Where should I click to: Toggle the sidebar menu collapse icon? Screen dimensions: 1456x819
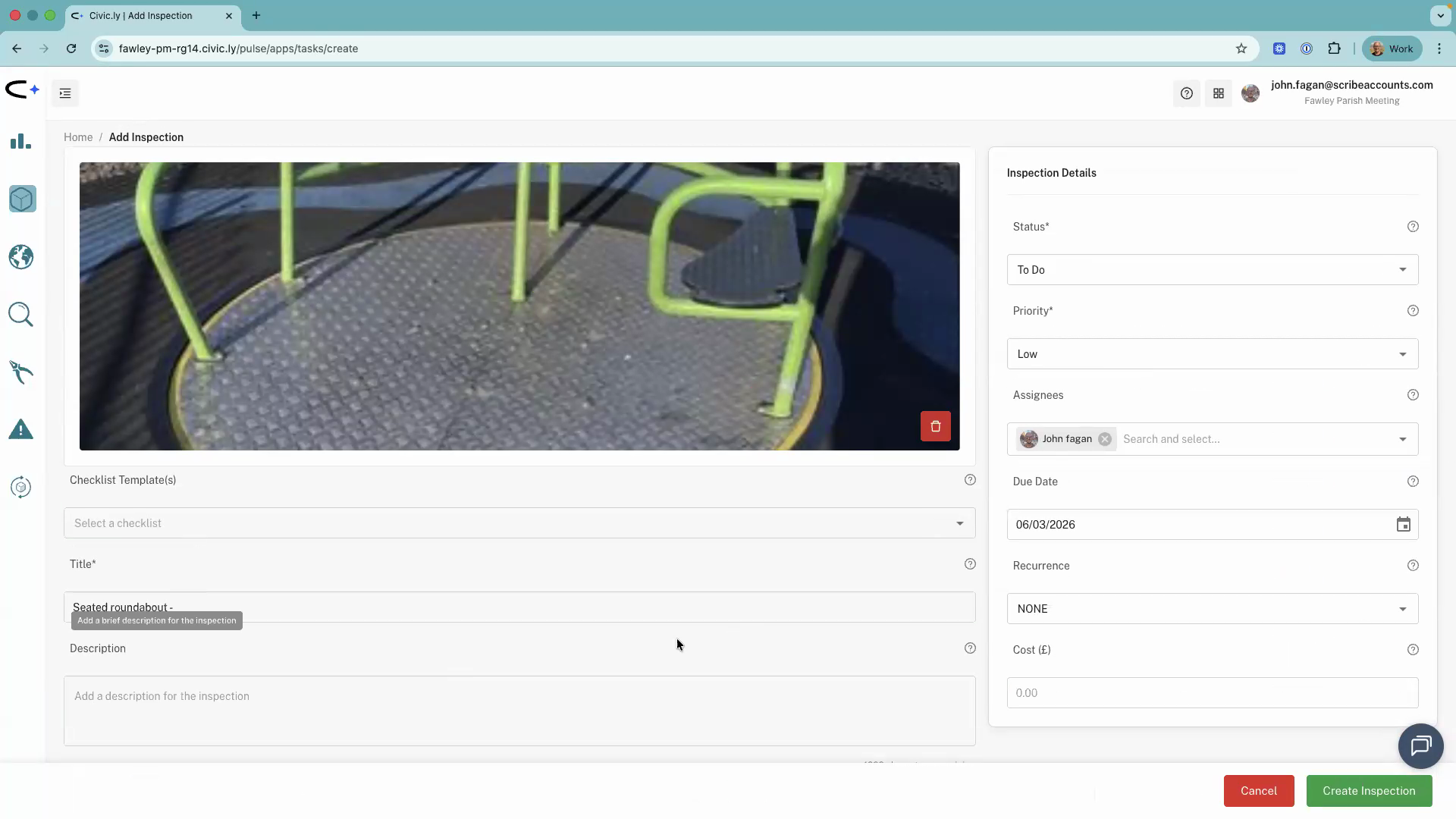(65, 93)
